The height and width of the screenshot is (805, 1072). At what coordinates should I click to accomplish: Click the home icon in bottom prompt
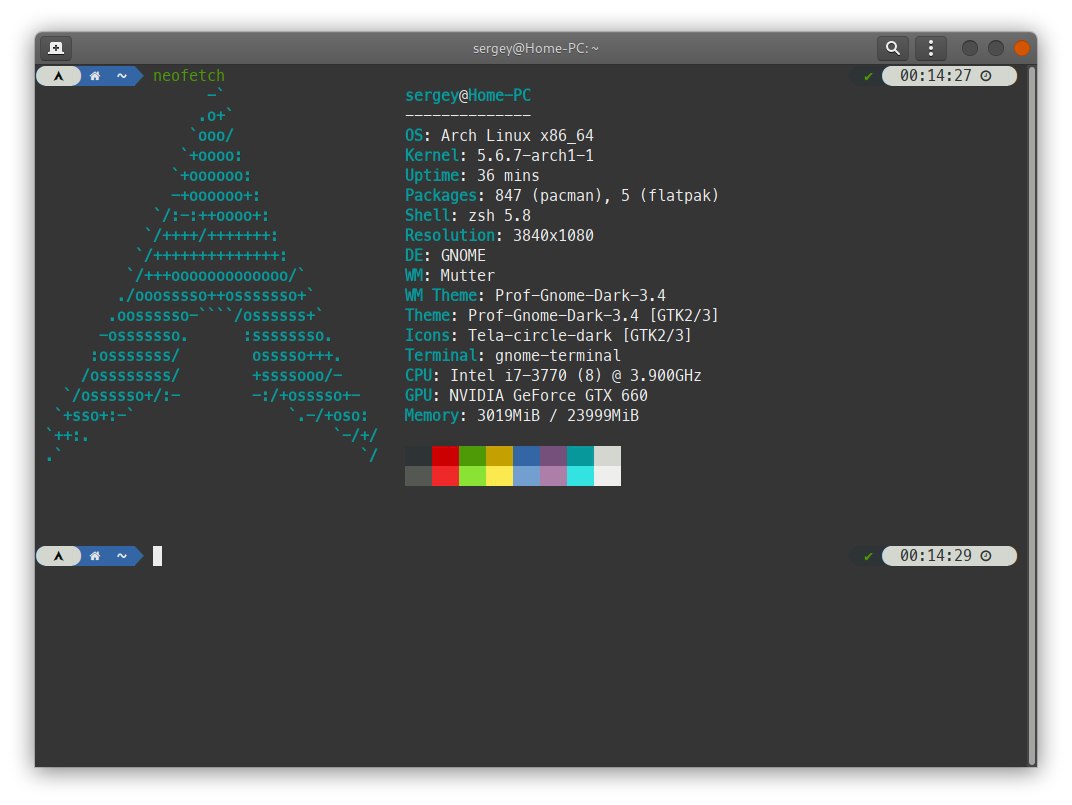point(95,556)
